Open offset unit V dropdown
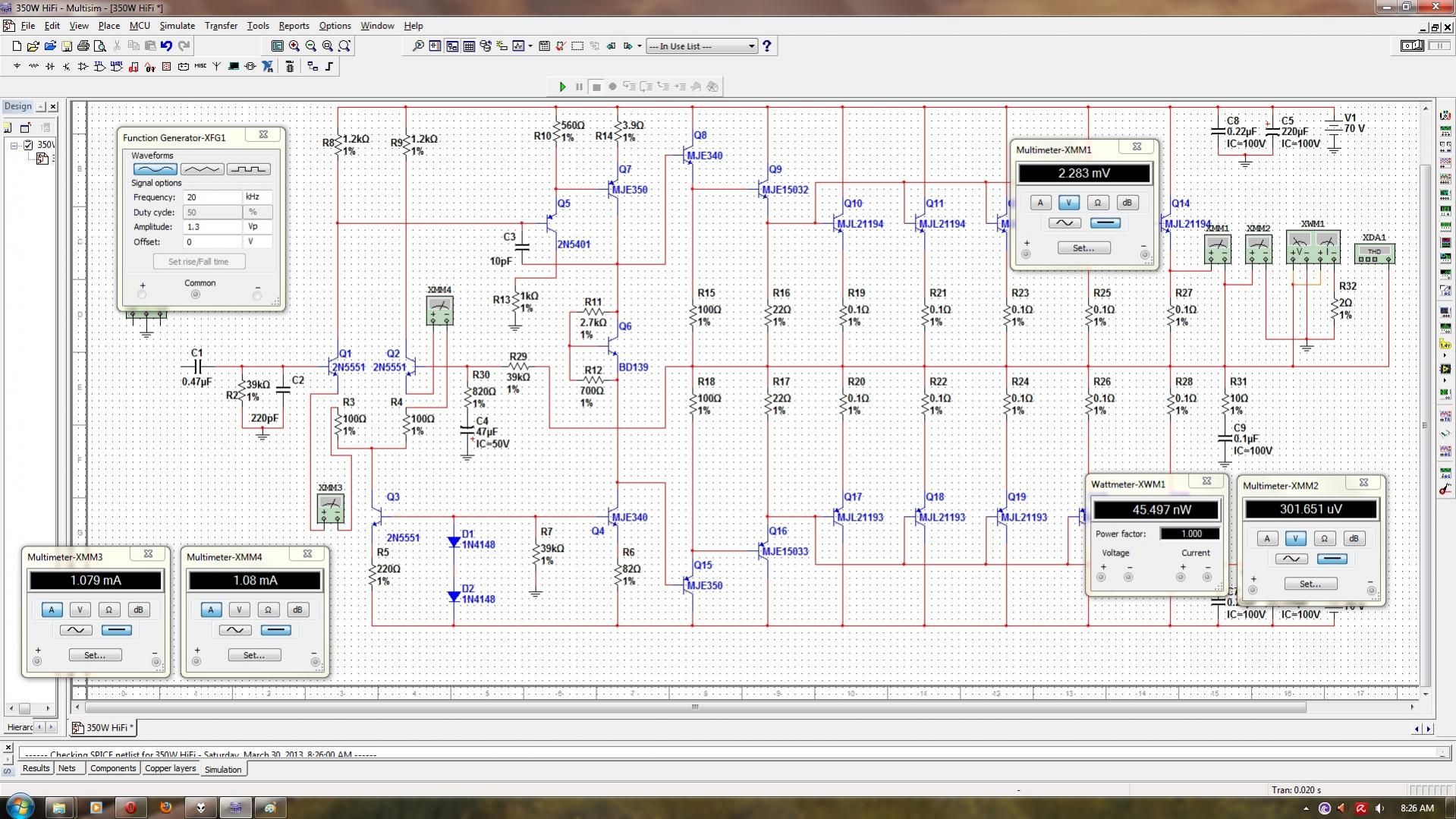The image size is (1456, 819). (256, 242)
